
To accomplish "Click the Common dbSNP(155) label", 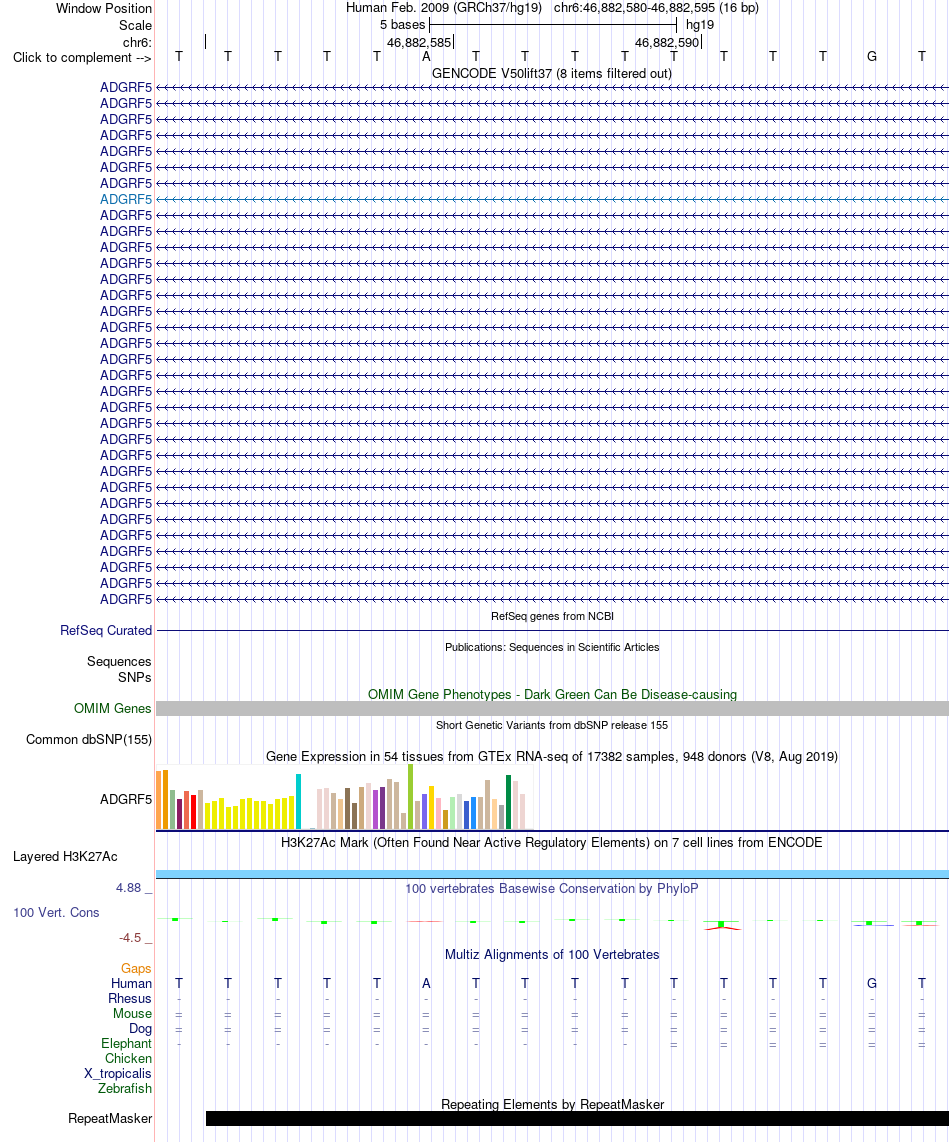I will [x=89, y=740].
